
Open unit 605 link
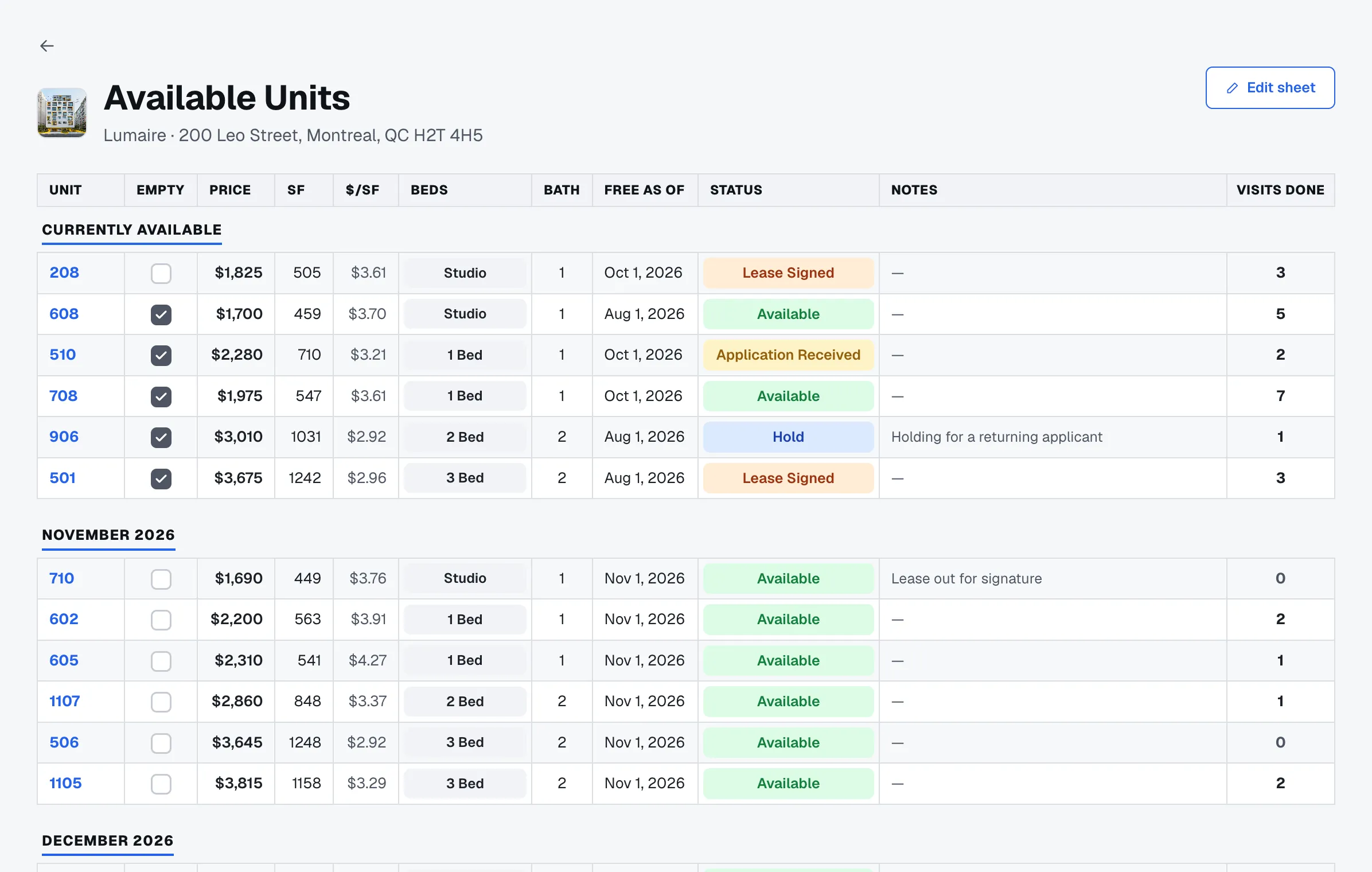point(64,660)
